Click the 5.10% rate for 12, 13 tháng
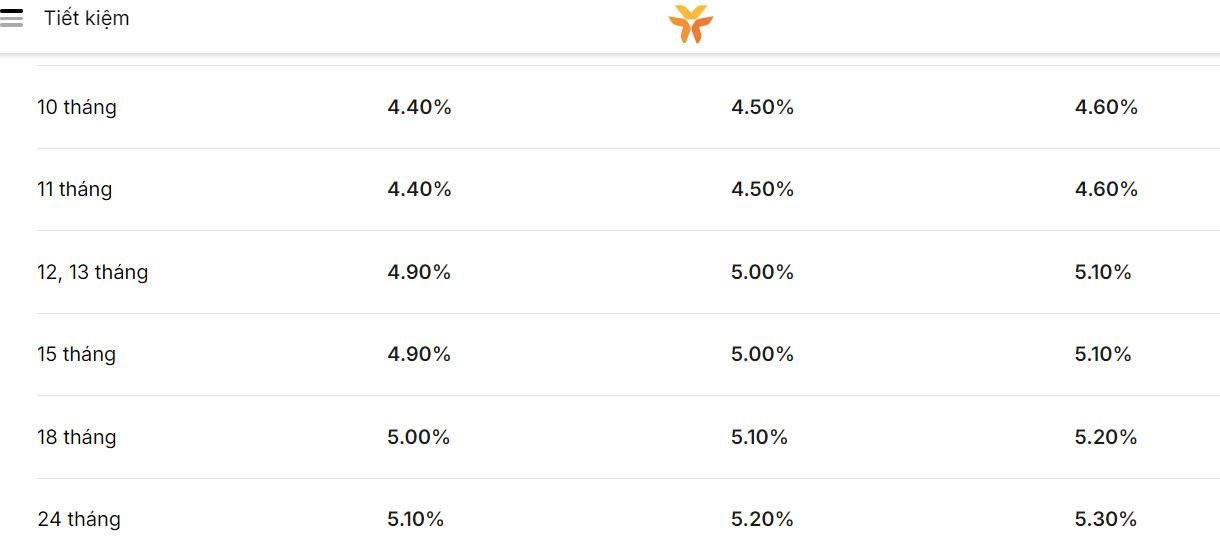This screenshot has width=1220, height=558. click(x=1103, y=272)
